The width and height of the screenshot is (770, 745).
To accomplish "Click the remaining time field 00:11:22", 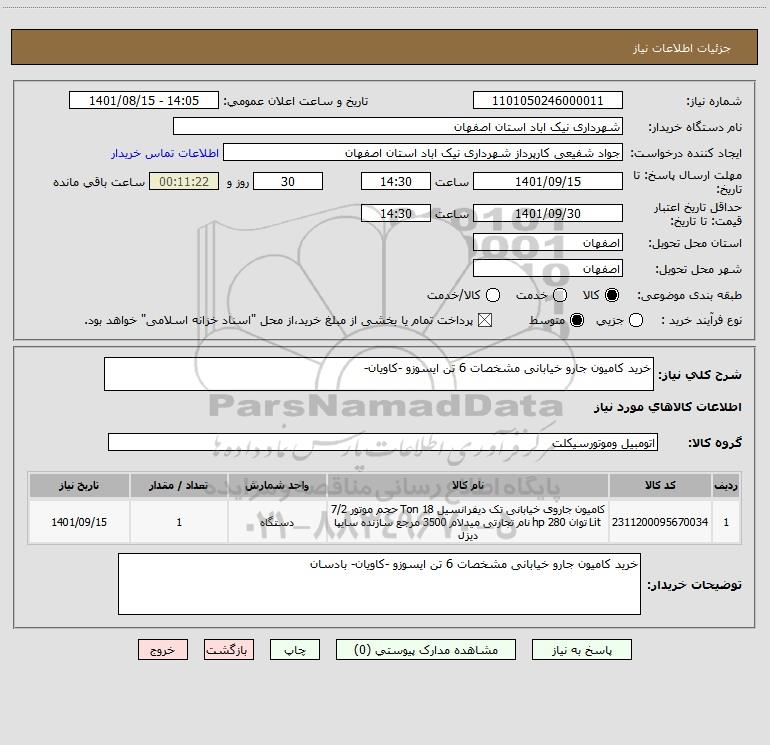I will point(184,181).
